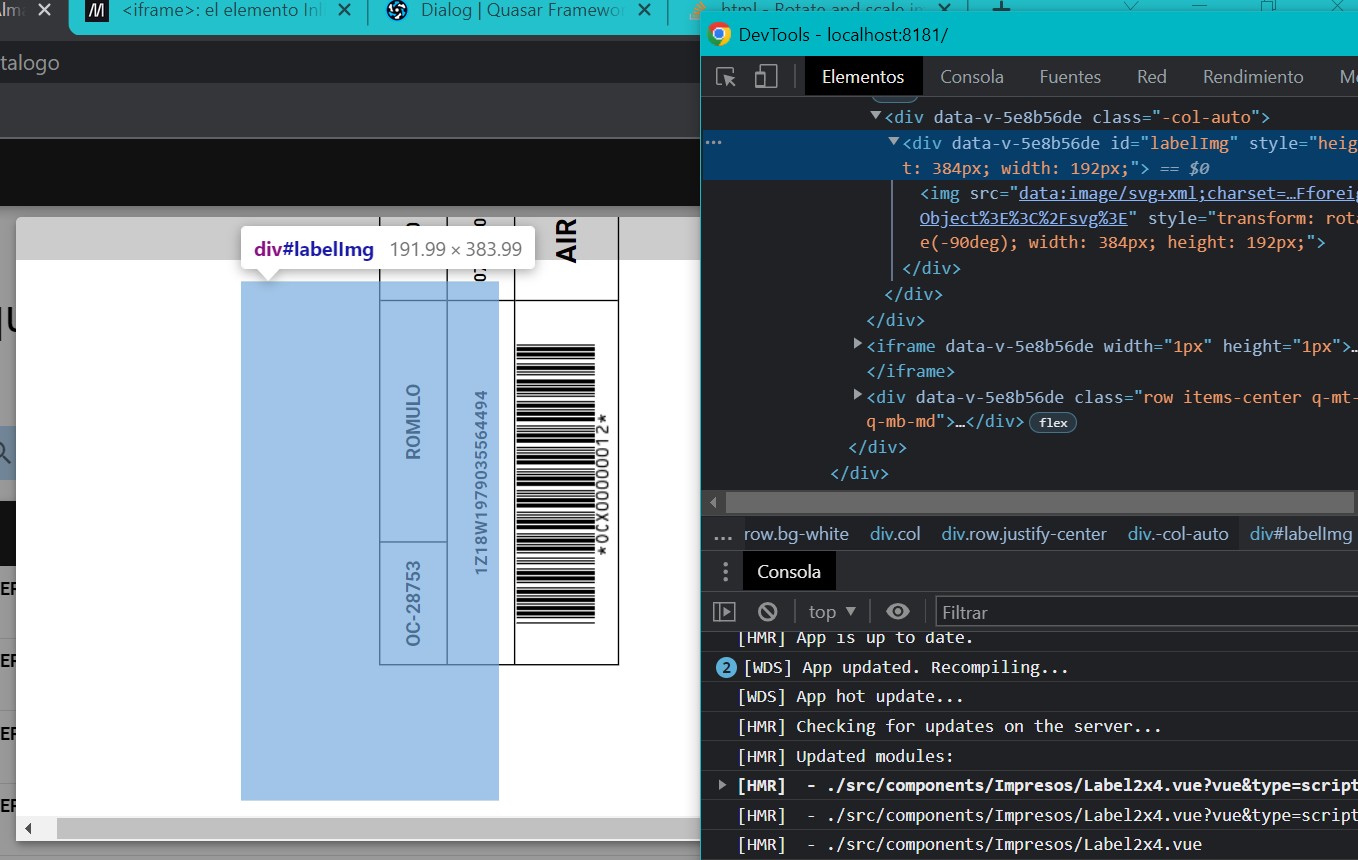The image size is (1358, 860).
Task: Expand the HMR Label2x4.vue script message
Action: (723, 785)
